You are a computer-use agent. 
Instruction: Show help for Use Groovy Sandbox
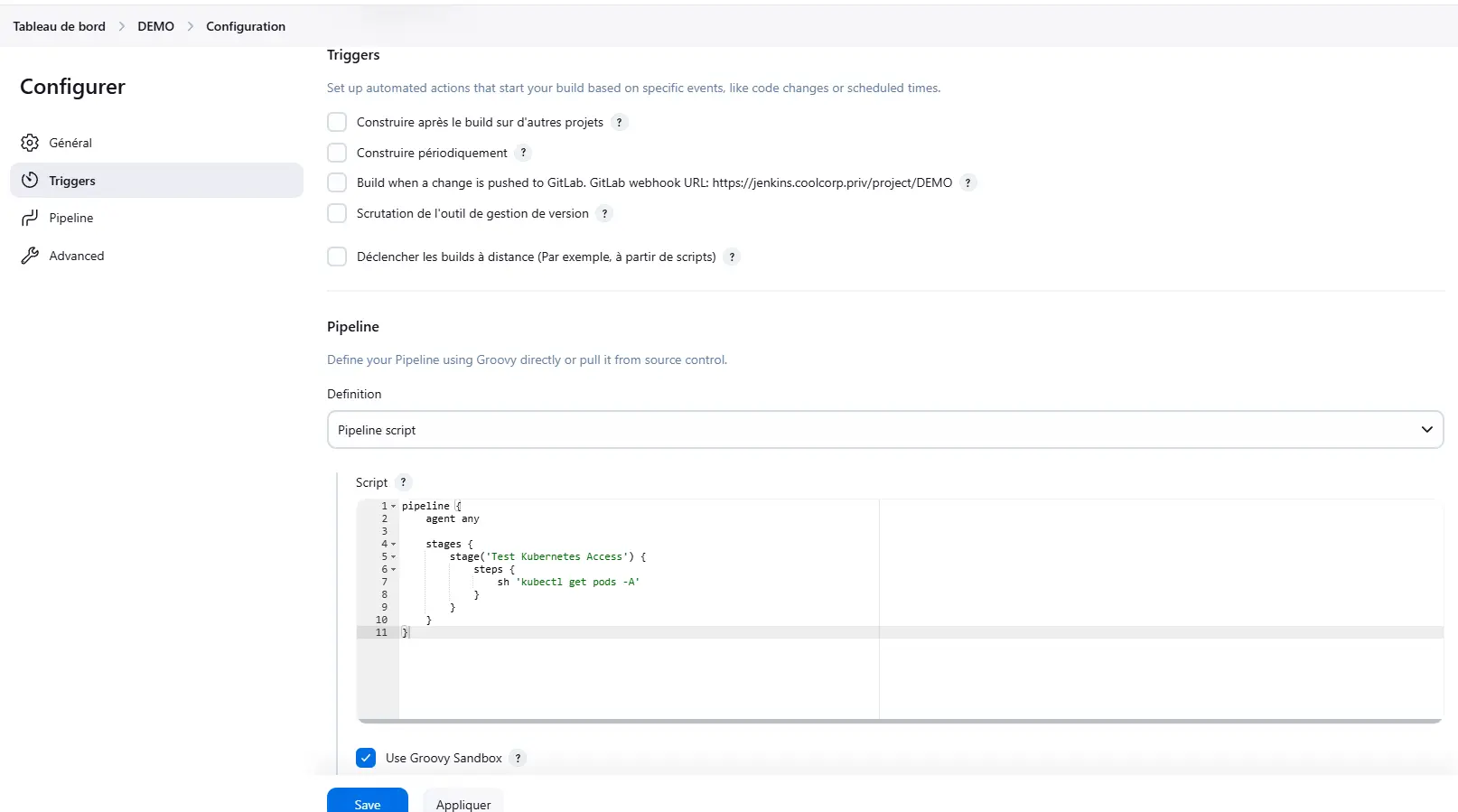point(518,759)
